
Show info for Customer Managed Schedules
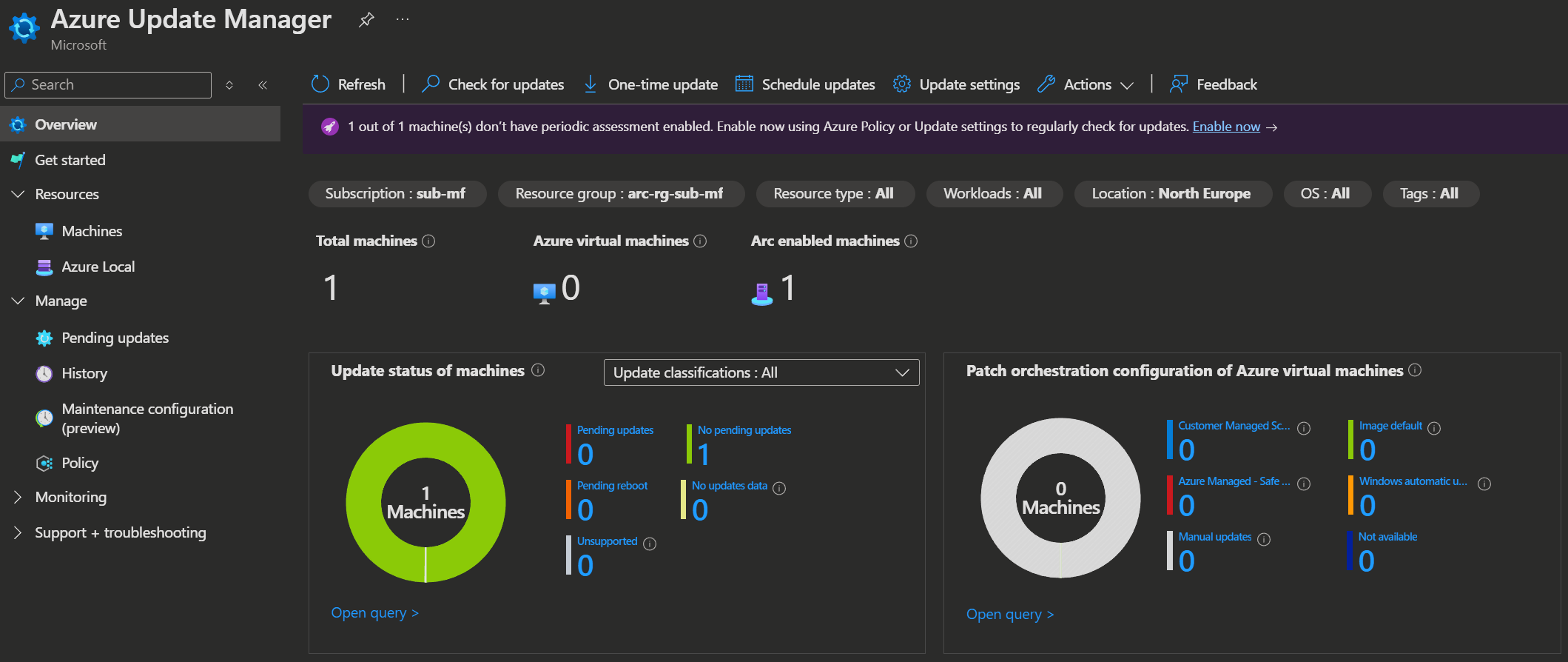click(x=1304, y=428)
